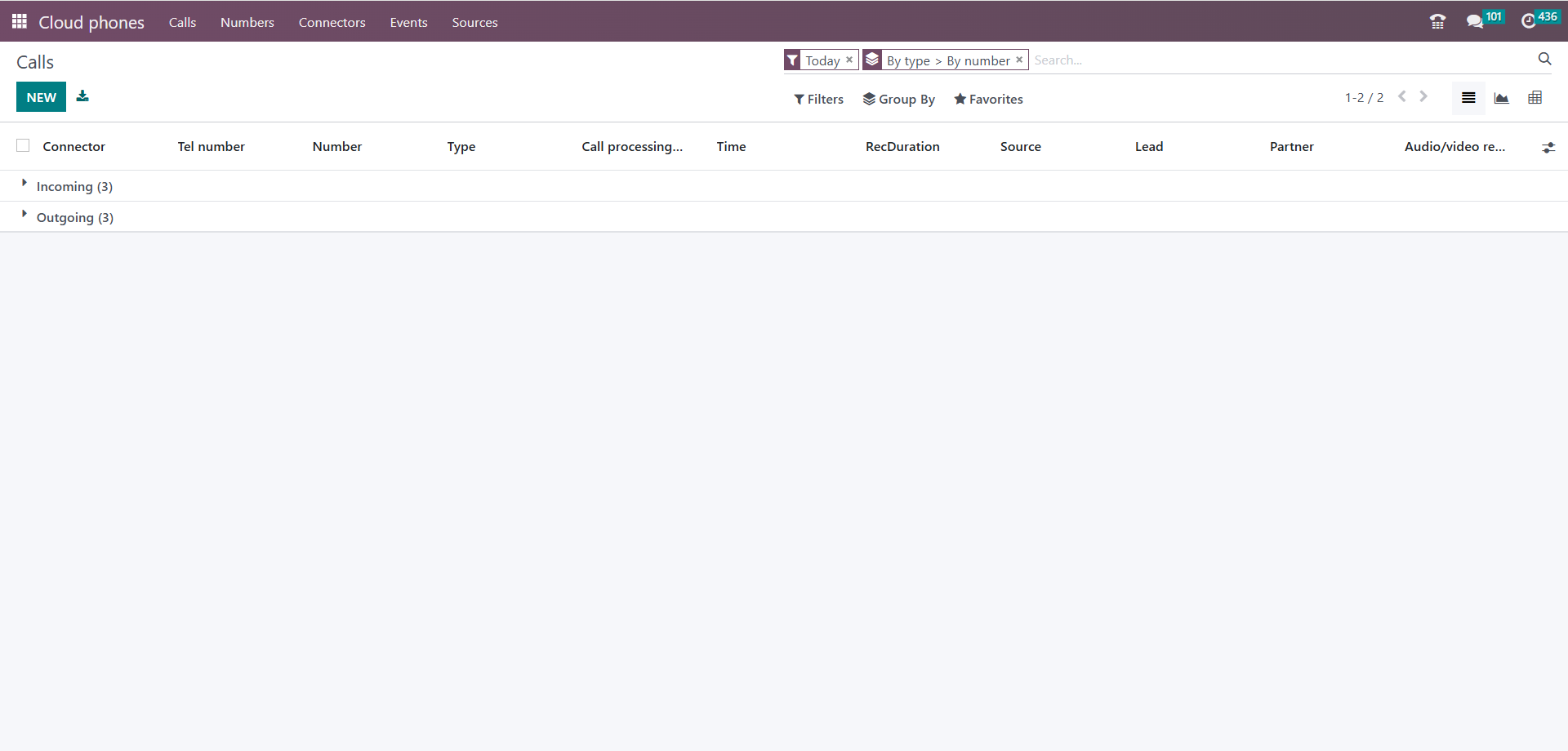This screenshot has width=1568, height=751.
Task: Open the Connectors menu
Action: click(332, 22)
